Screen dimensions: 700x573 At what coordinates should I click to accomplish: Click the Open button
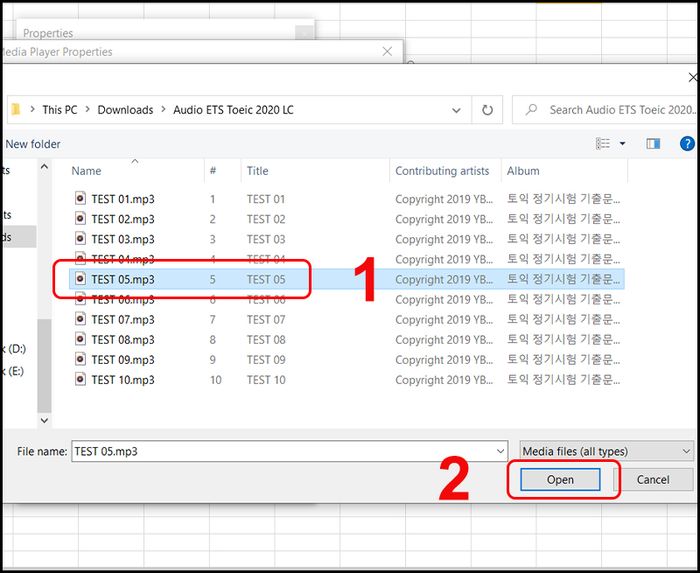560,480
